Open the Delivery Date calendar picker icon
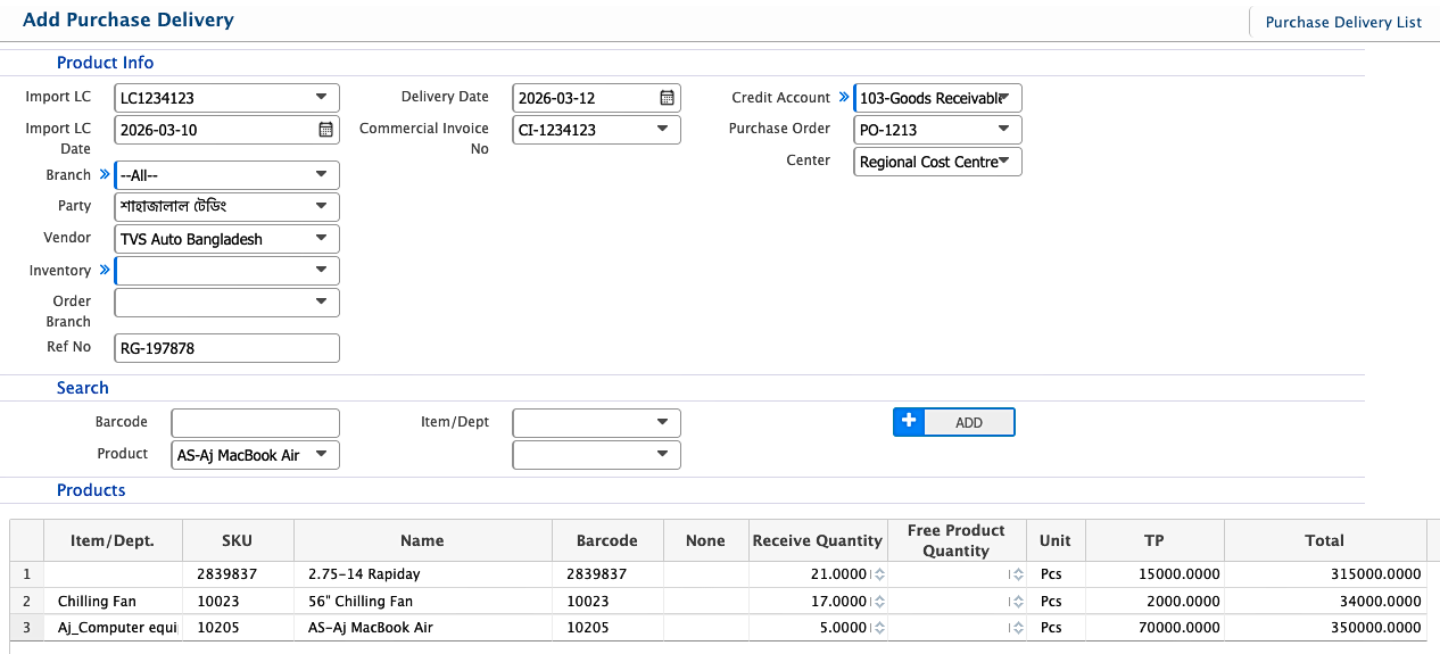 pos(667,98)
